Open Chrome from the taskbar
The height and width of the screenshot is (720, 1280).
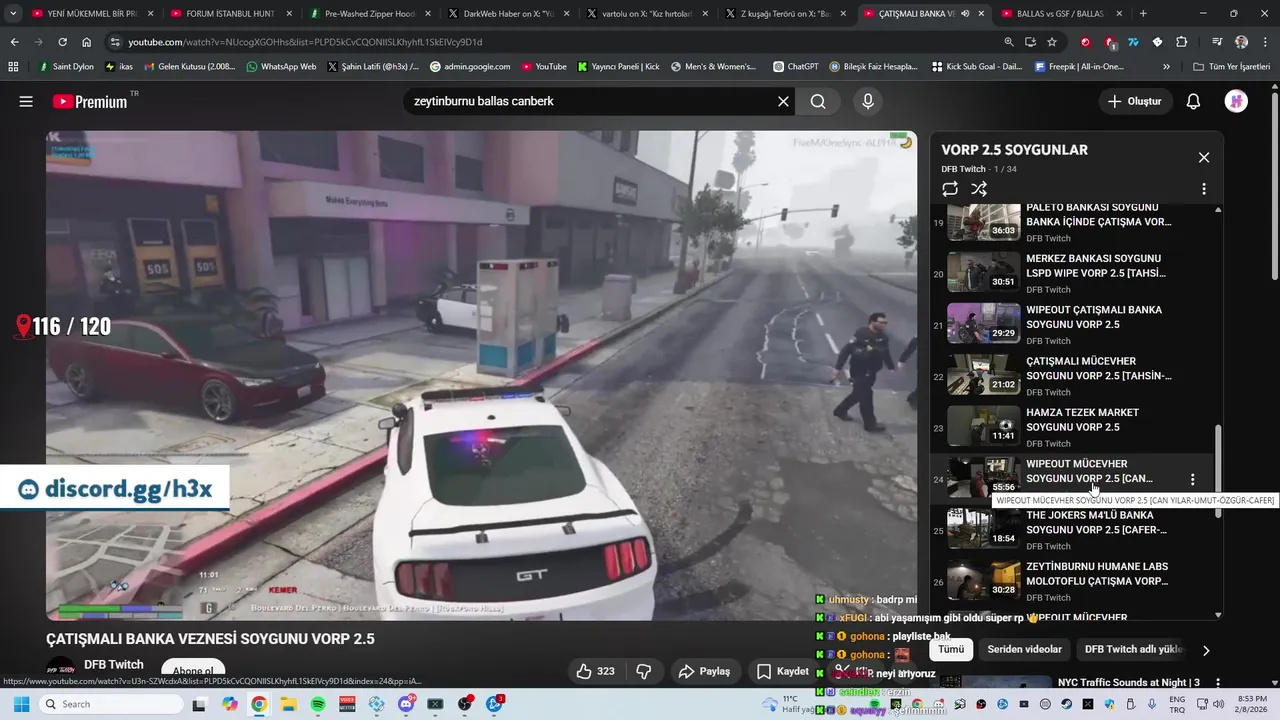259,704
